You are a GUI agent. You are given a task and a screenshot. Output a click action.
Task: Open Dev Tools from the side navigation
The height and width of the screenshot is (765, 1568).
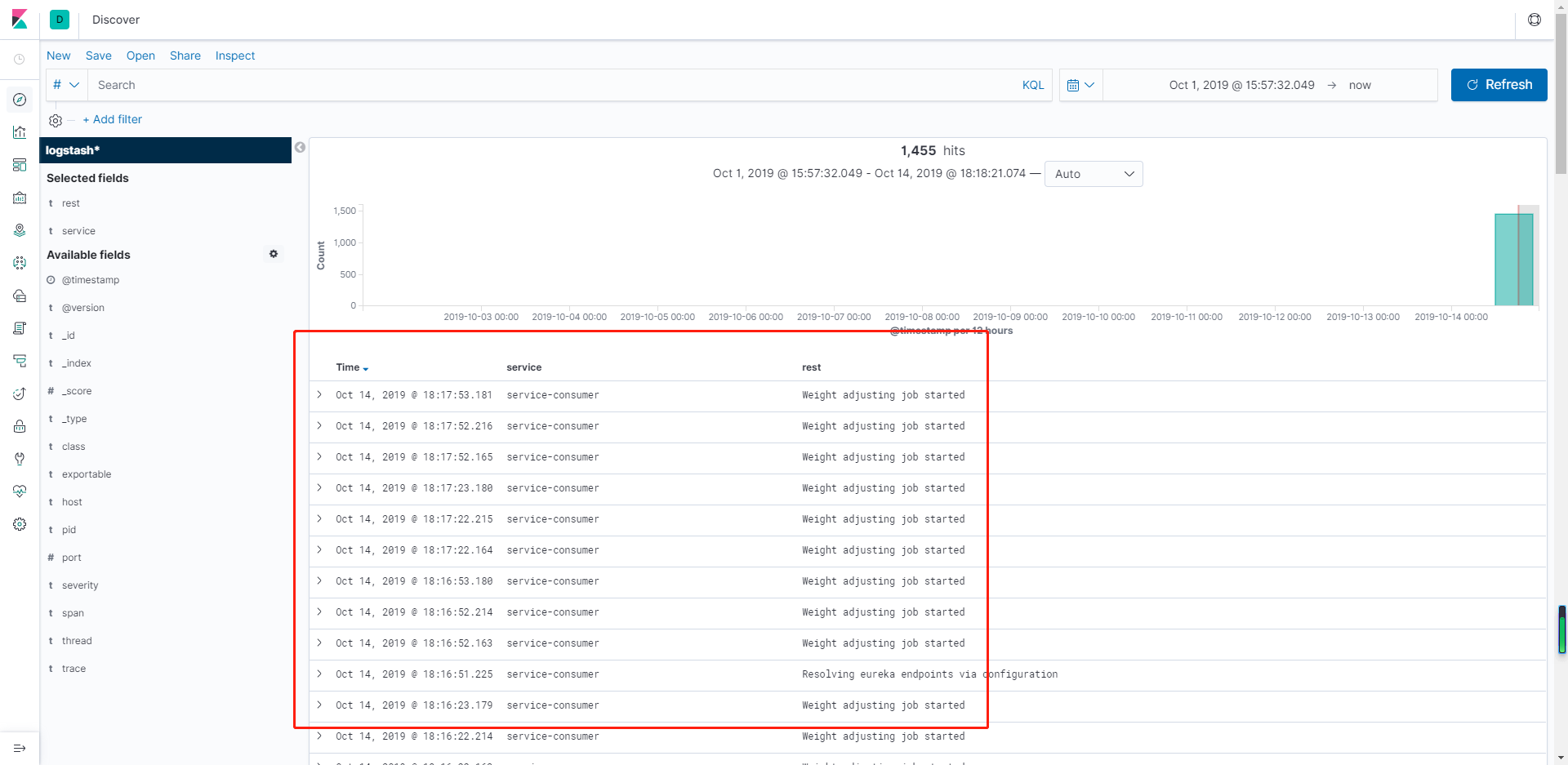(x=20, y=459)
